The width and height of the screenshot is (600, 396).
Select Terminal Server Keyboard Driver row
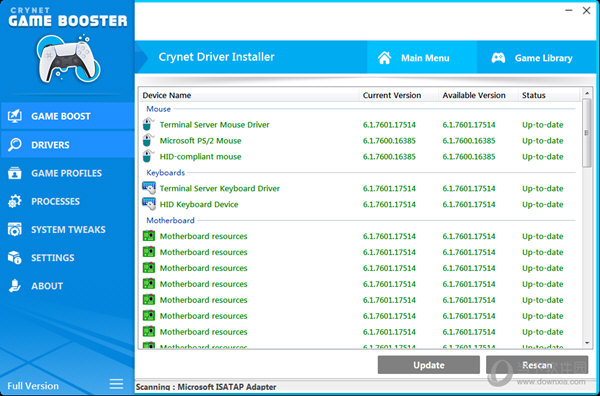pyautogui.click(x=360, y=188)
